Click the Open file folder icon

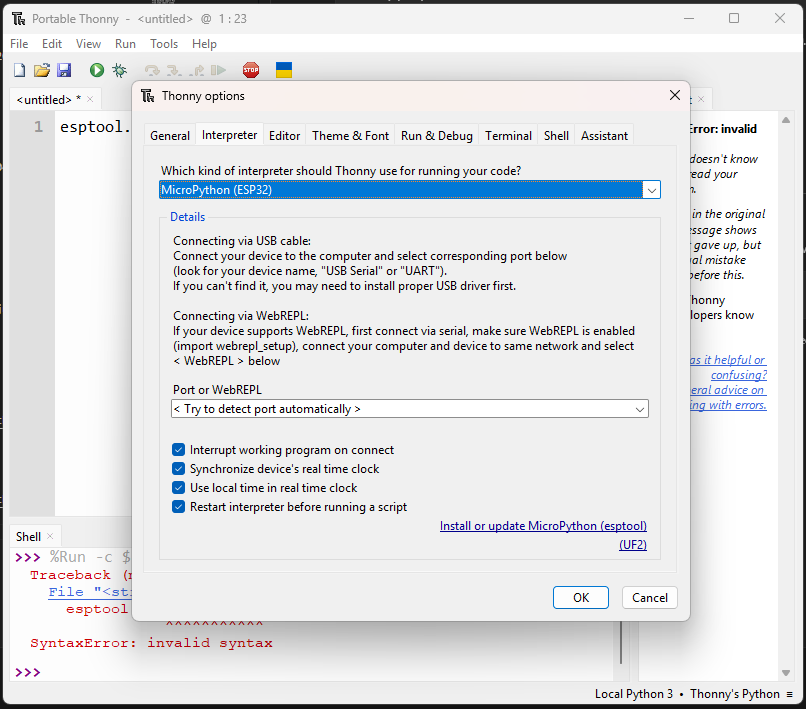tap(42, 70)
